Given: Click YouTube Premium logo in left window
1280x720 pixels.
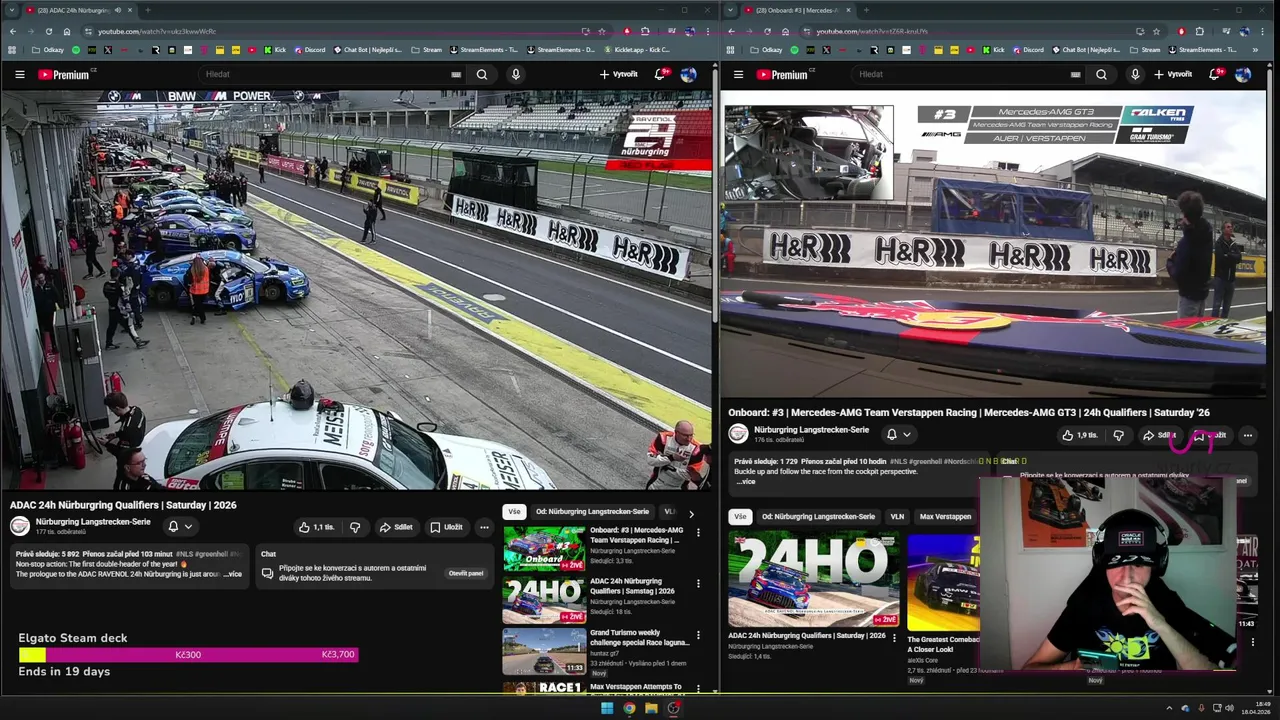Looking at the screenshot, I should [64, 74].
